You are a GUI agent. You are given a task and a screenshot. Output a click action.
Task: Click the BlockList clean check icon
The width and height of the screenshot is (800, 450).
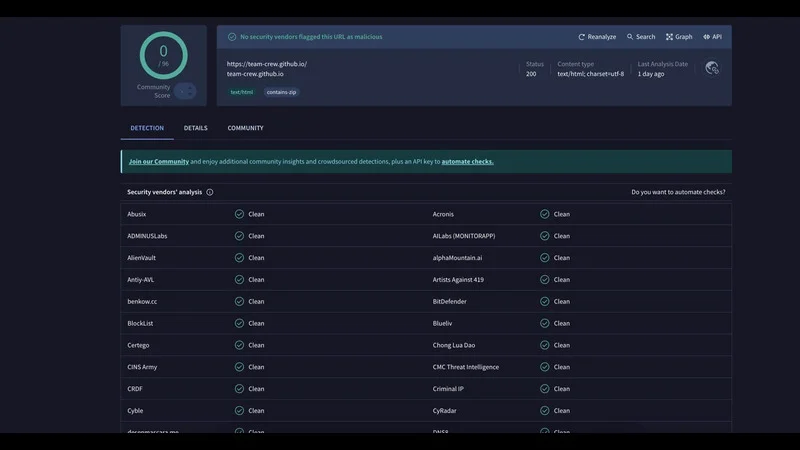coord(239,323)
